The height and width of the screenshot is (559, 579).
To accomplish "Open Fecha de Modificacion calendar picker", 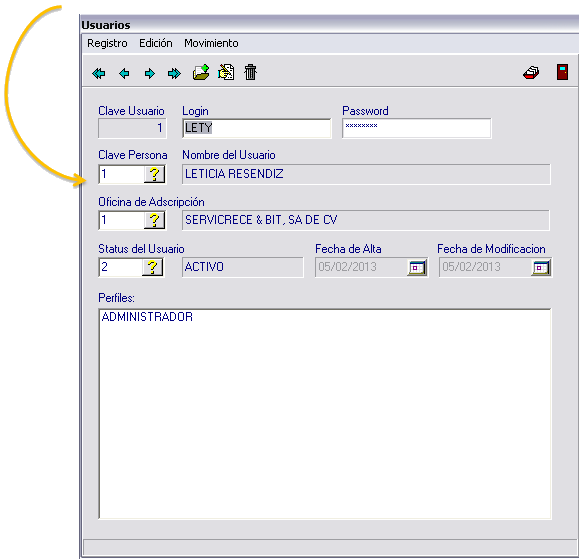I will tap(541, 267).
